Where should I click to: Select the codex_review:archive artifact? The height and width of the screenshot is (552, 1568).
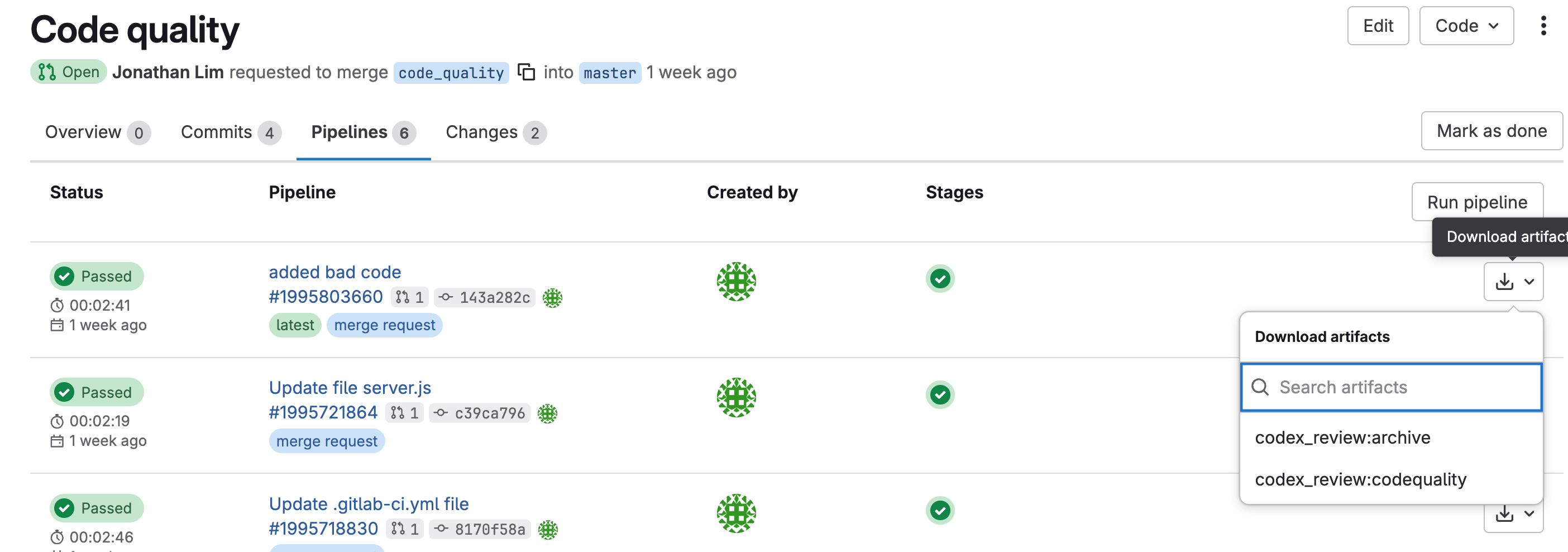[x=1343, y=437]
